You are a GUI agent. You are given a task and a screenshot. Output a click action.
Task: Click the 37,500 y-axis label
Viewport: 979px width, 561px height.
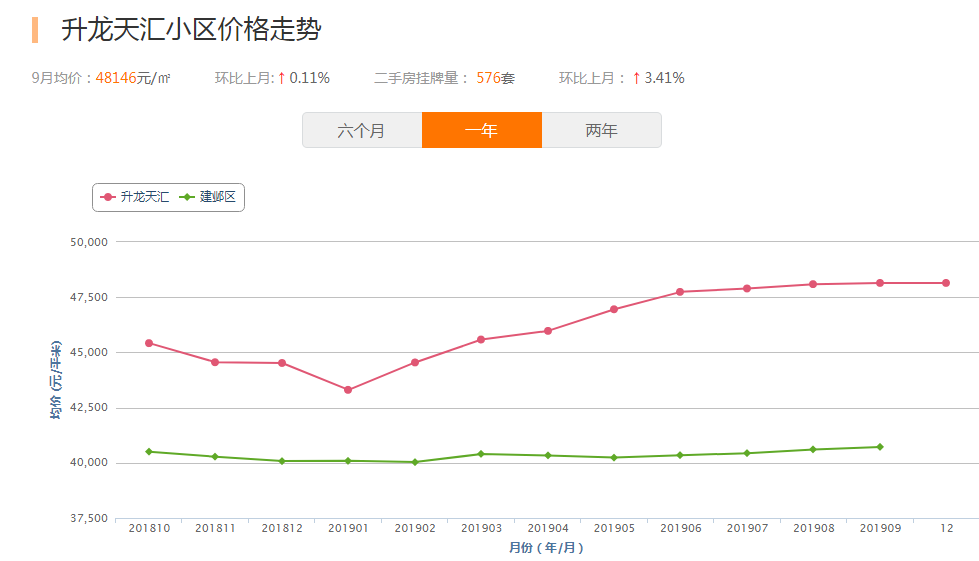(x=89, y=519)
